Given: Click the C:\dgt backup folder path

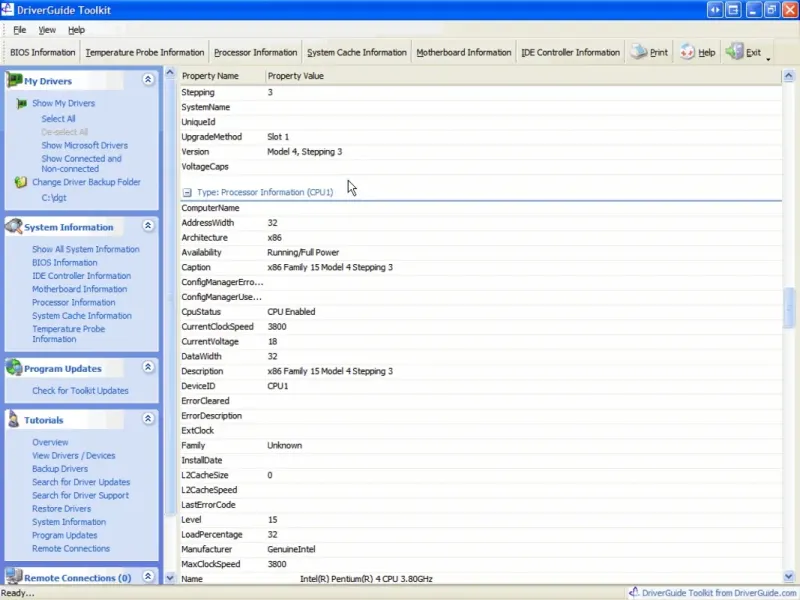Looking at the screenshot, I should pyautogui.click(x=54, y=197).
